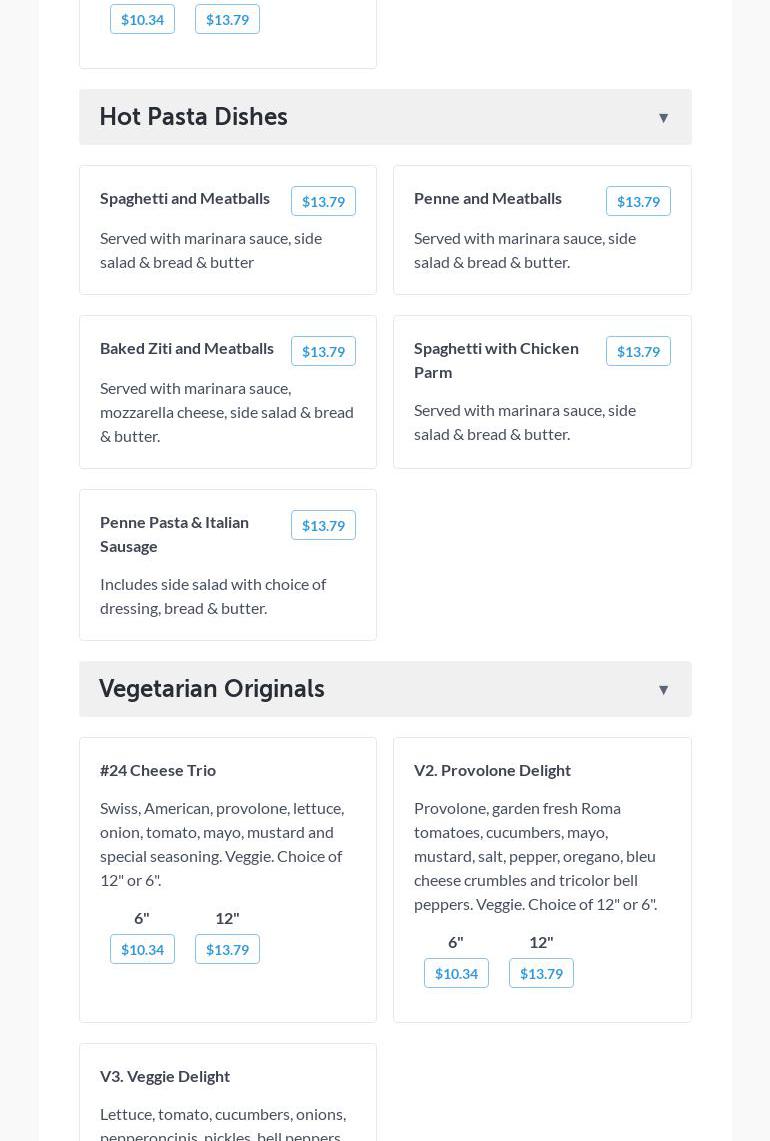The width and height of the screenshot is (770, 1141).
Task: Open the Spaghetti and Meatballs item title
Action: 185,198
